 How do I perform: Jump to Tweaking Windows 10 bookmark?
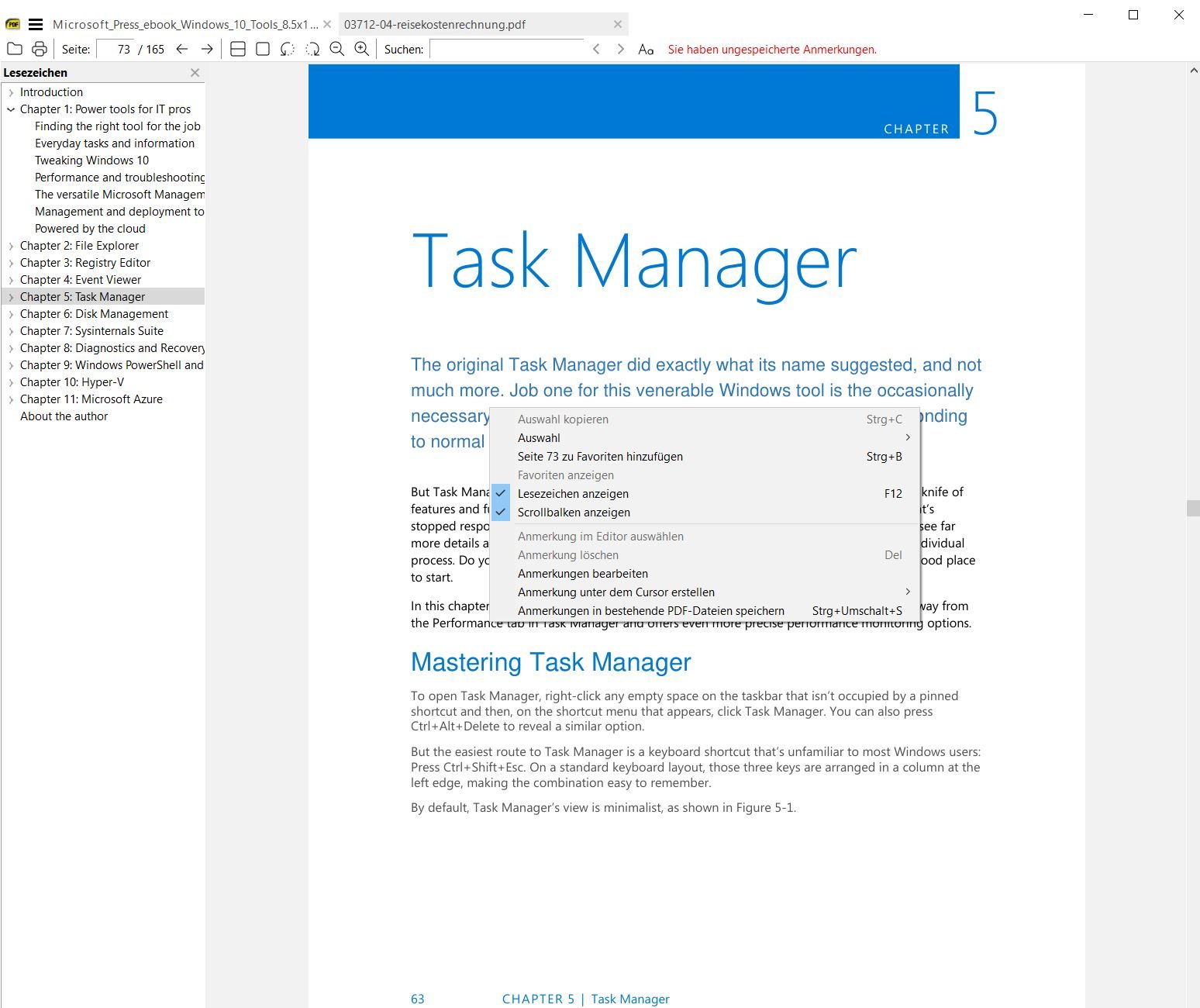pos(91,161)
